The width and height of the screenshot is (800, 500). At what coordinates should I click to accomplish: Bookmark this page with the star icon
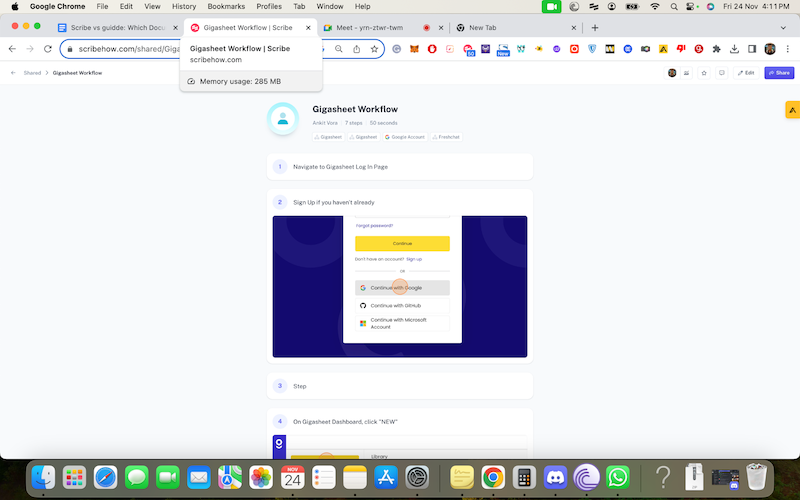coord(374,49)
